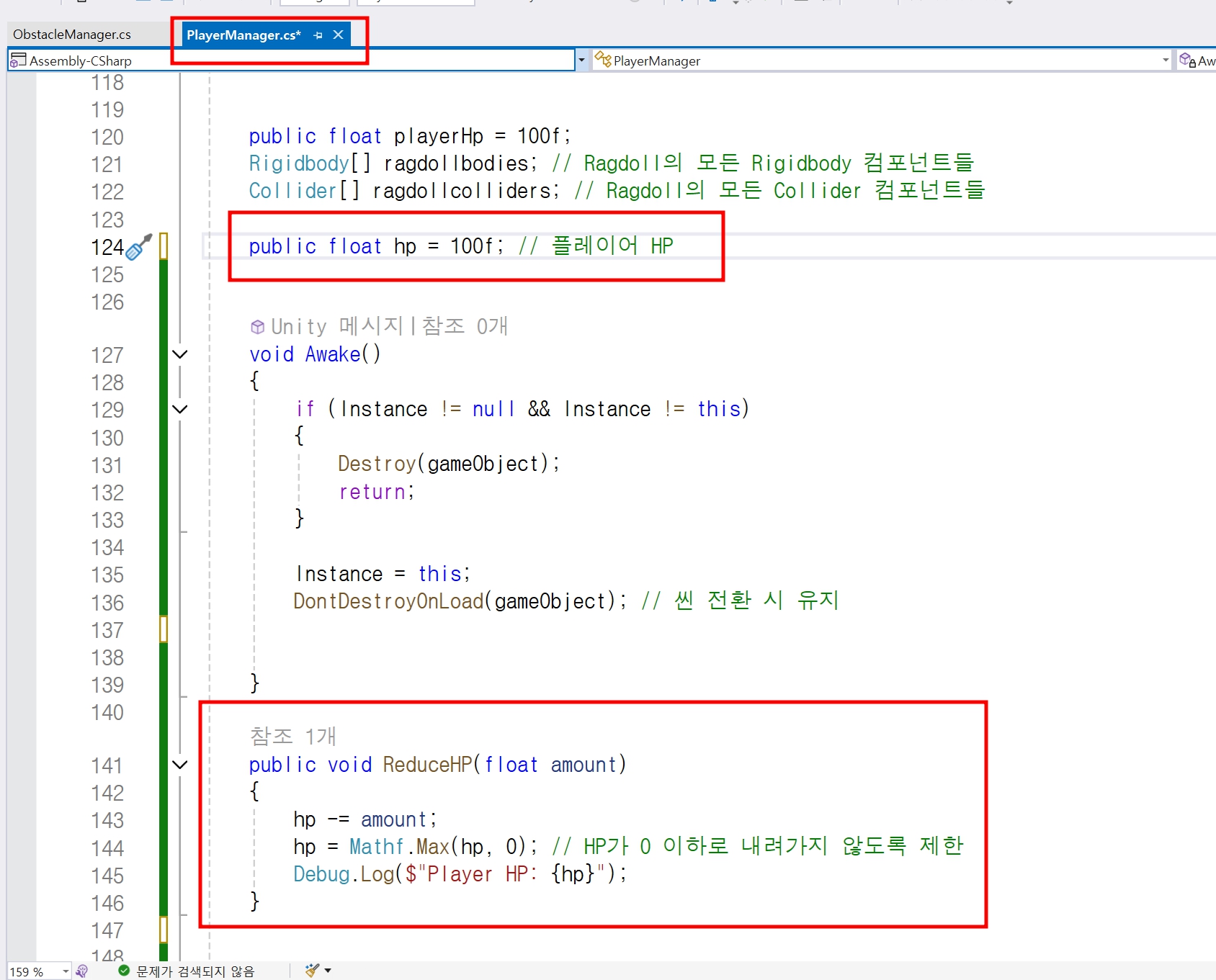Run code cleanup with the broom icon
The image size is (1216, 980).
311,971
